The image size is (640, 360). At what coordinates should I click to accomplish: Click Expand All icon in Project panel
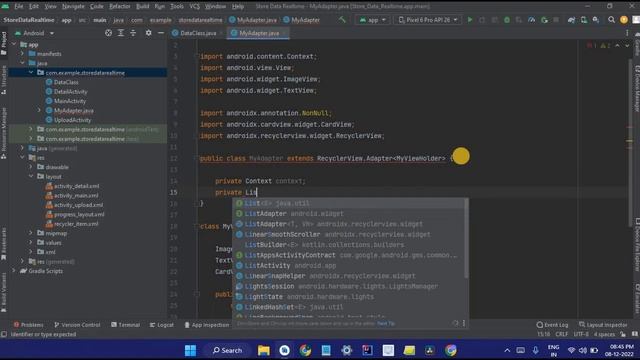[121, 33]
